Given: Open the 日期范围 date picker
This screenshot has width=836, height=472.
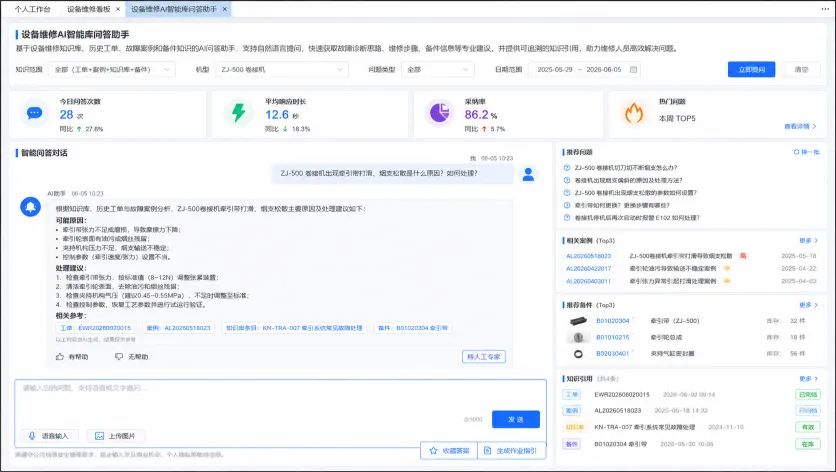Looking at the screenshot, I should (x=585, y=69).
